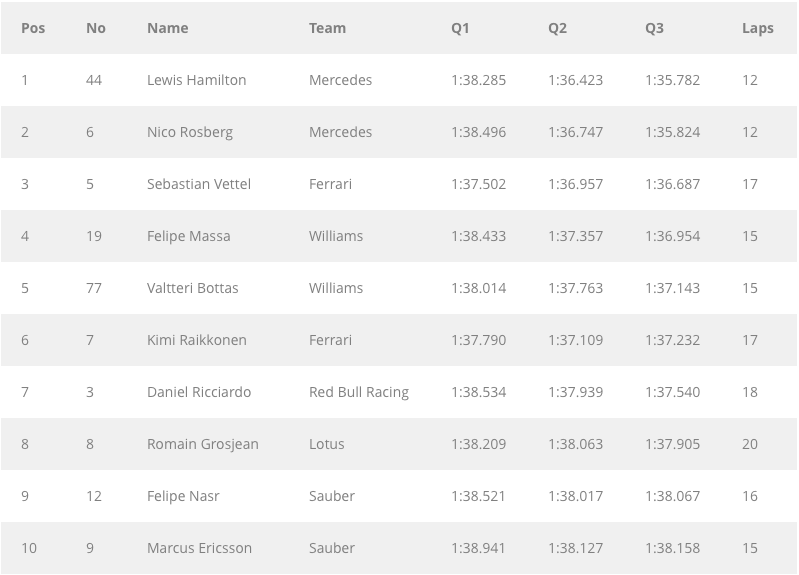Click the Laps column header
Viewport: 799px width, 575px height.
click(758, 28)
